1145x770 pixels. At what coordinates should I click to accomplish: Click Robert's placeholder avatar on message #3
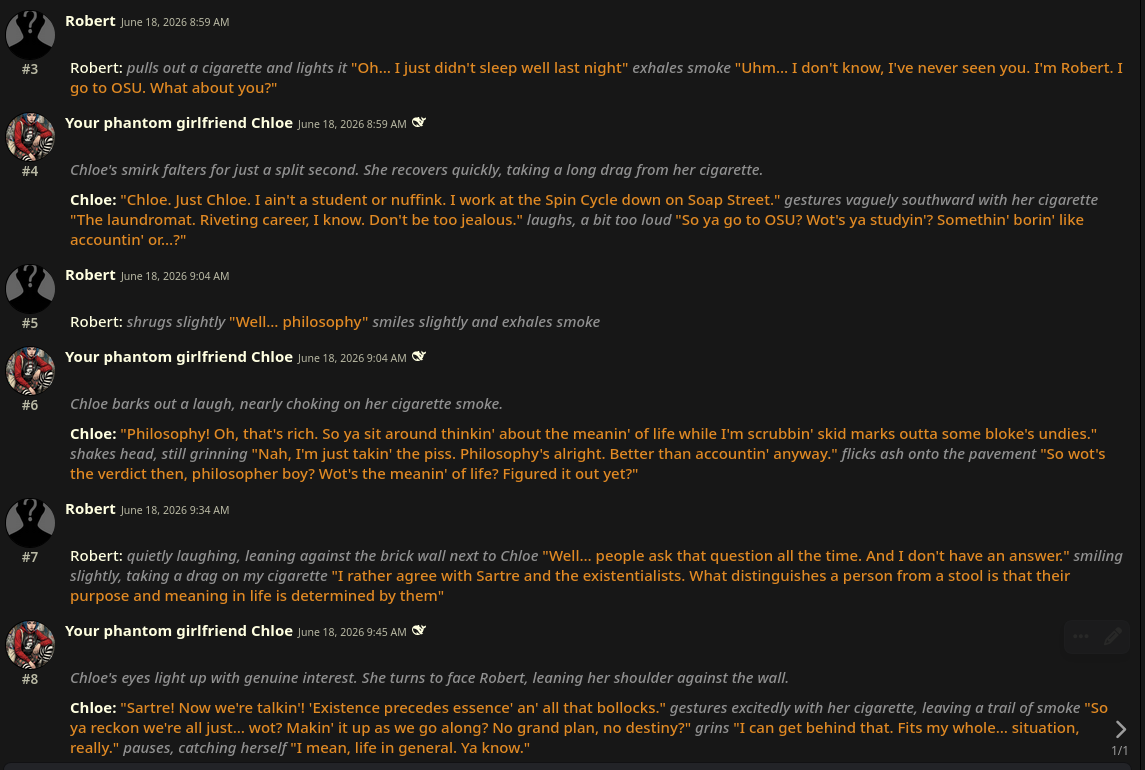click(x=30, y=34)
